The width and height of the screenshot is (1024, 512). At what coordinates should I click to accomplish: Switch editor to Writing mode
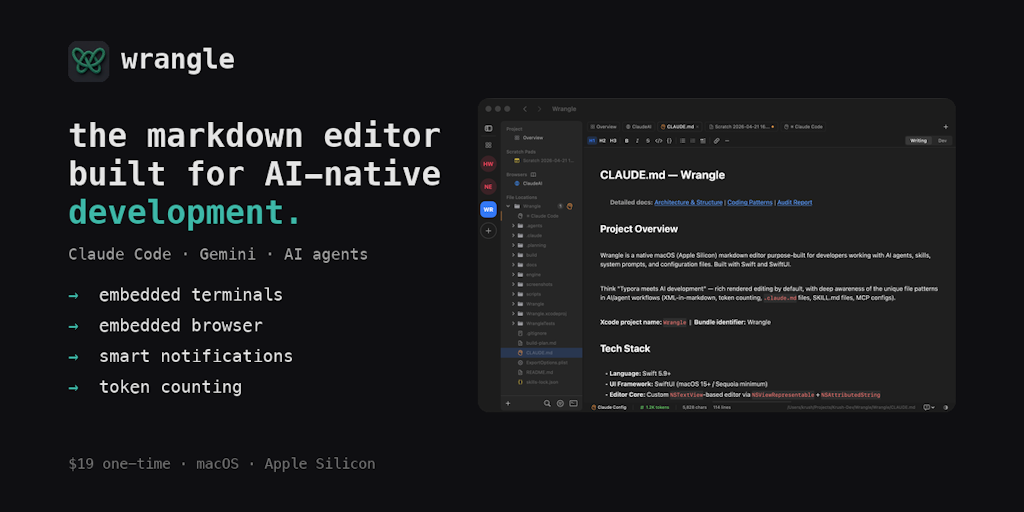tap(917, 141)
